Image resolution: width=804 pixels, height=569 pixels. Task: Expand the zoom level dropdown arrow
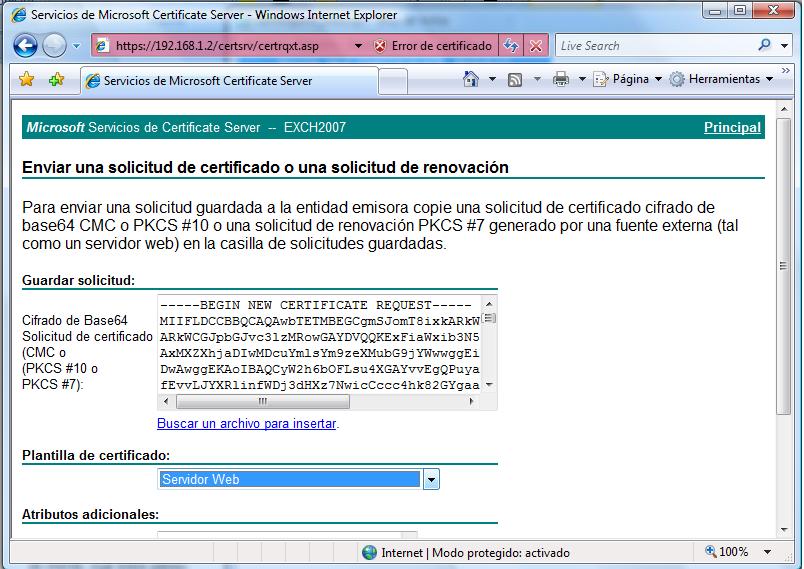pos(768,552)
